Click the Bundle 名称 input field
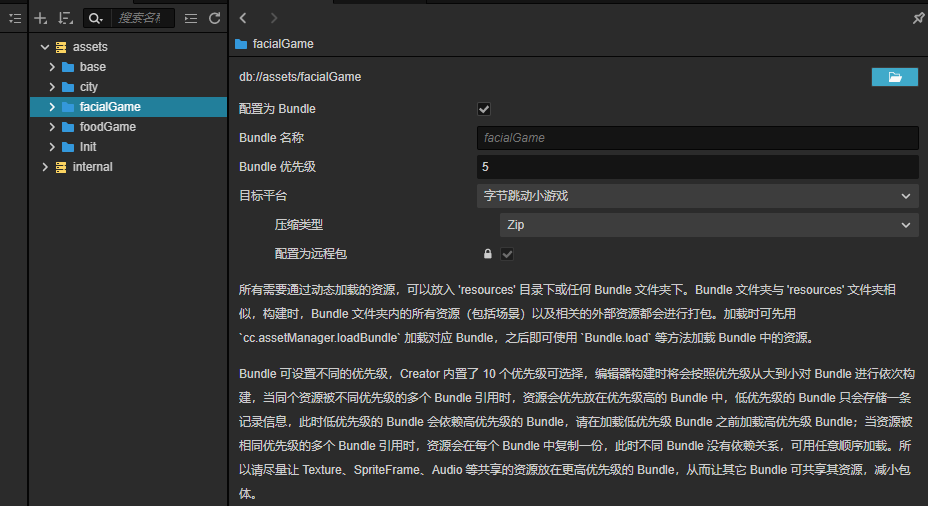Screen dimensions: 928x506 tap(698, 138)
